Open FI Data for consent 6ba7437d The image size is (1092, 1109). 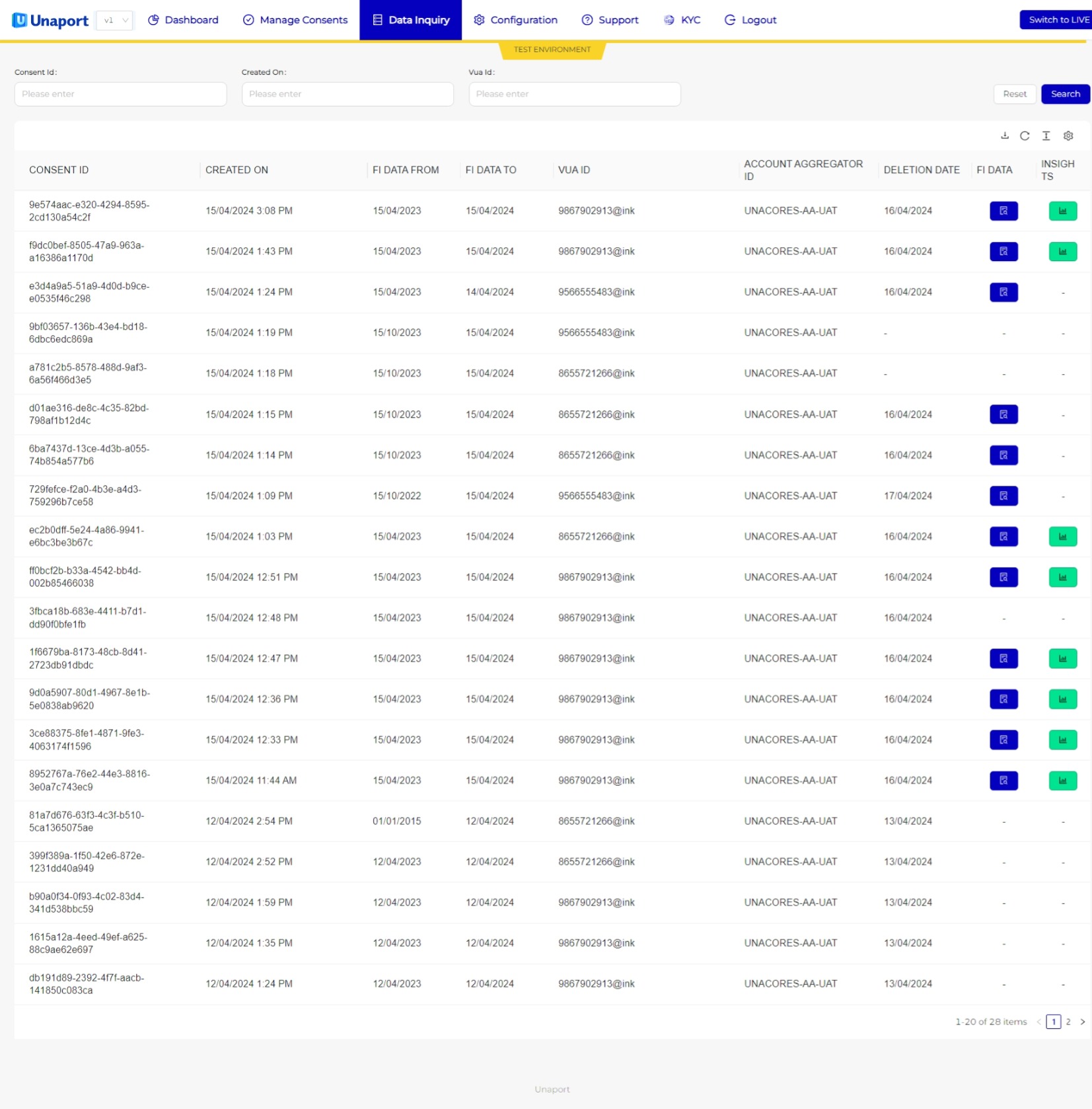(x=1003, y=455)
